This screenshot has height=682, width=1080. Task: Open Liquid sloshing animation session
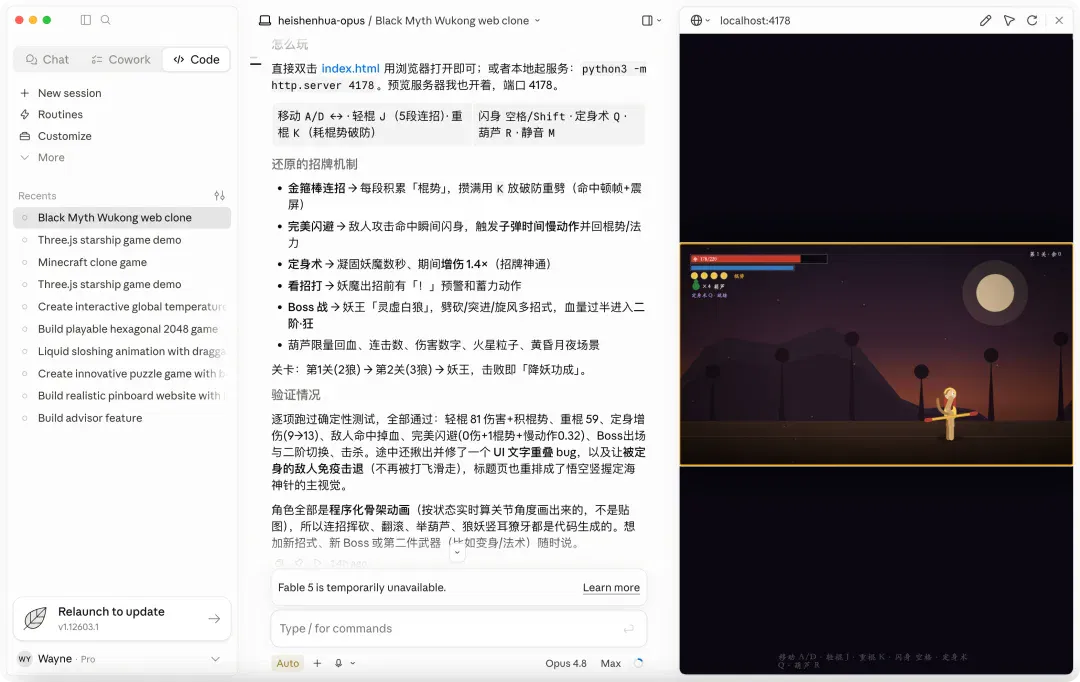tap(122, 351)
